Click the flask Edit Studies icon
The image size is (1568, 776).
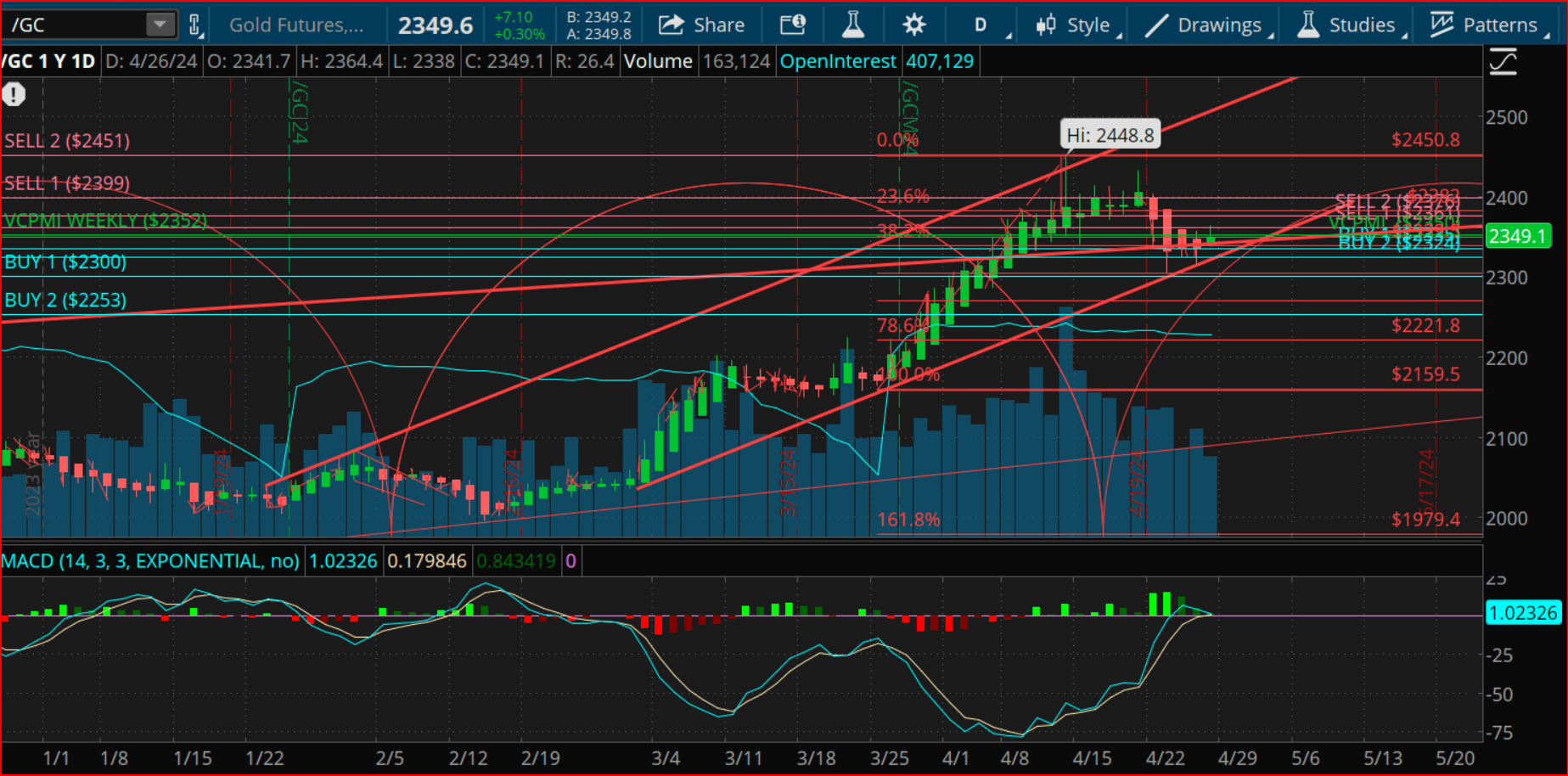852,25
